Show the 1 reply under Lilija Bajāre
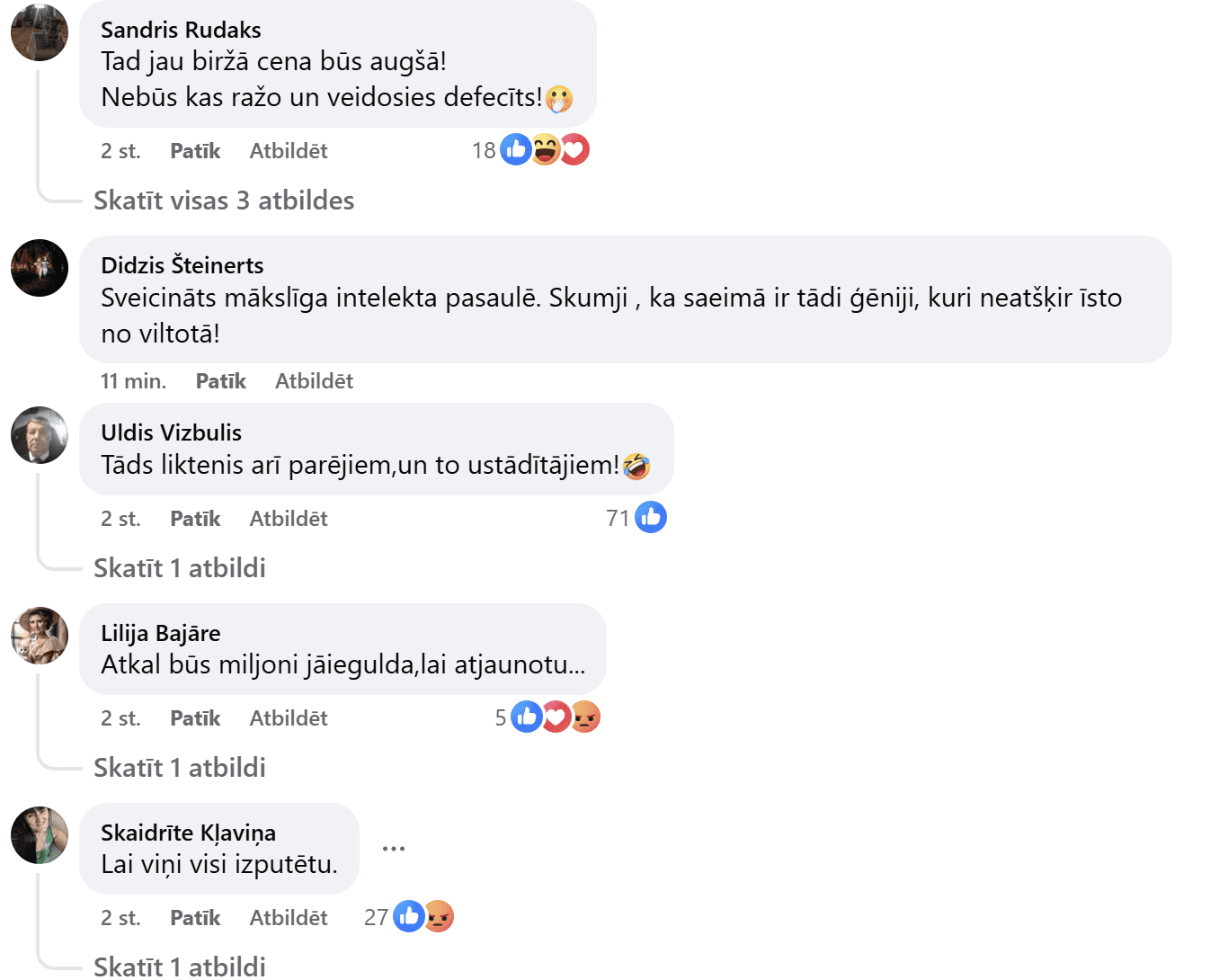This screenshot has width=1210, height=980. (x=180, y=768)
